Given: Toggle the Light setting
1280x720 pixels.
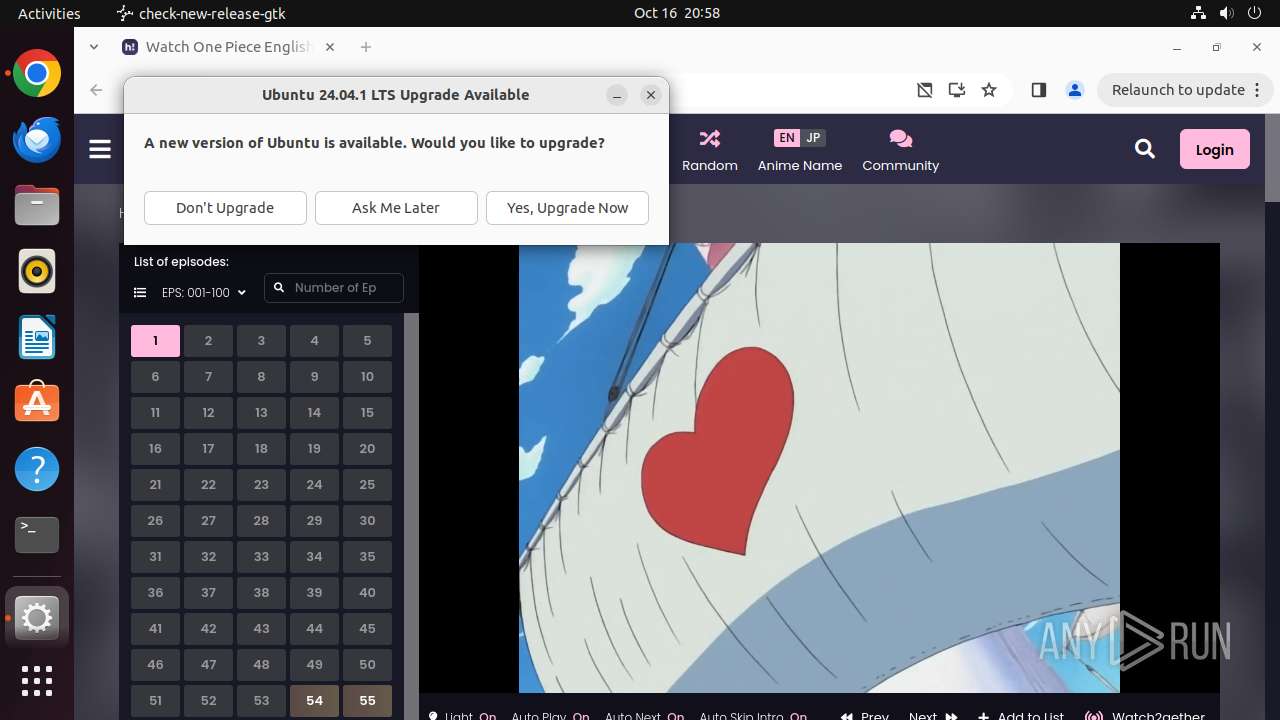Looking at the screenshot, I should pyautogui.click(x=462, y=716).
